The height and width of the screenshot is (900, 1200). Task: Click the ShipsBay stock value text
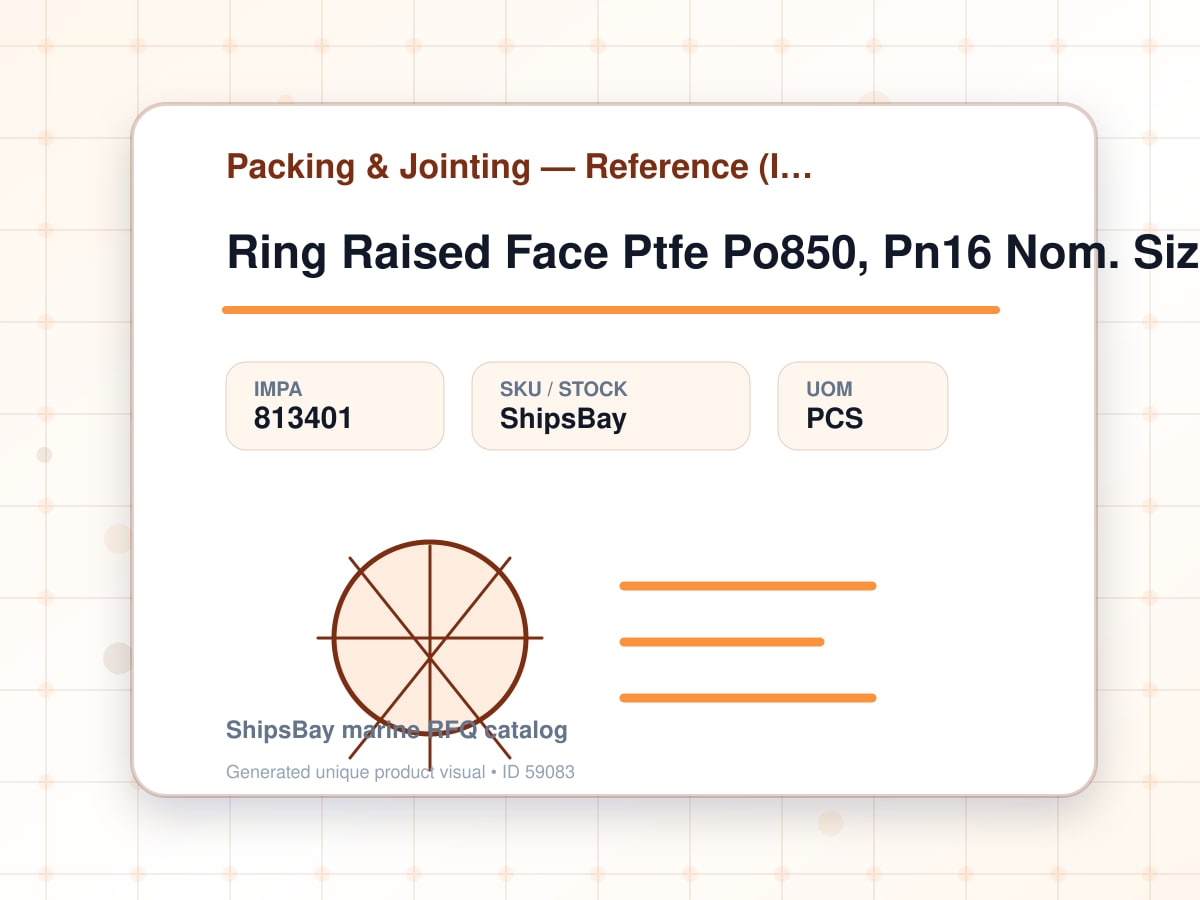click(x=563, y=419)
